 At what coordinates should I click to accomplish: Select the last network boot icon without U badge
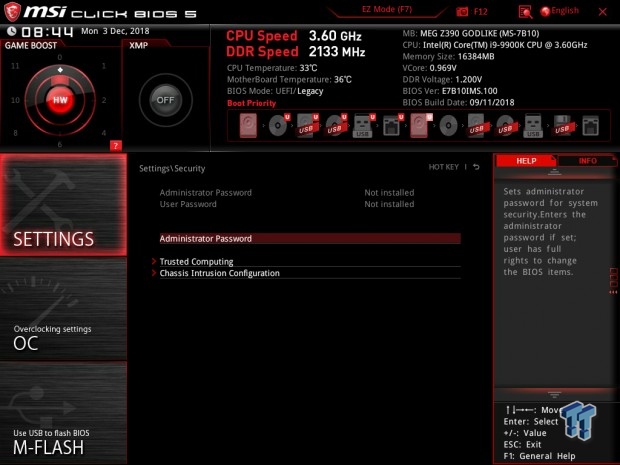(x=590, y=126)
